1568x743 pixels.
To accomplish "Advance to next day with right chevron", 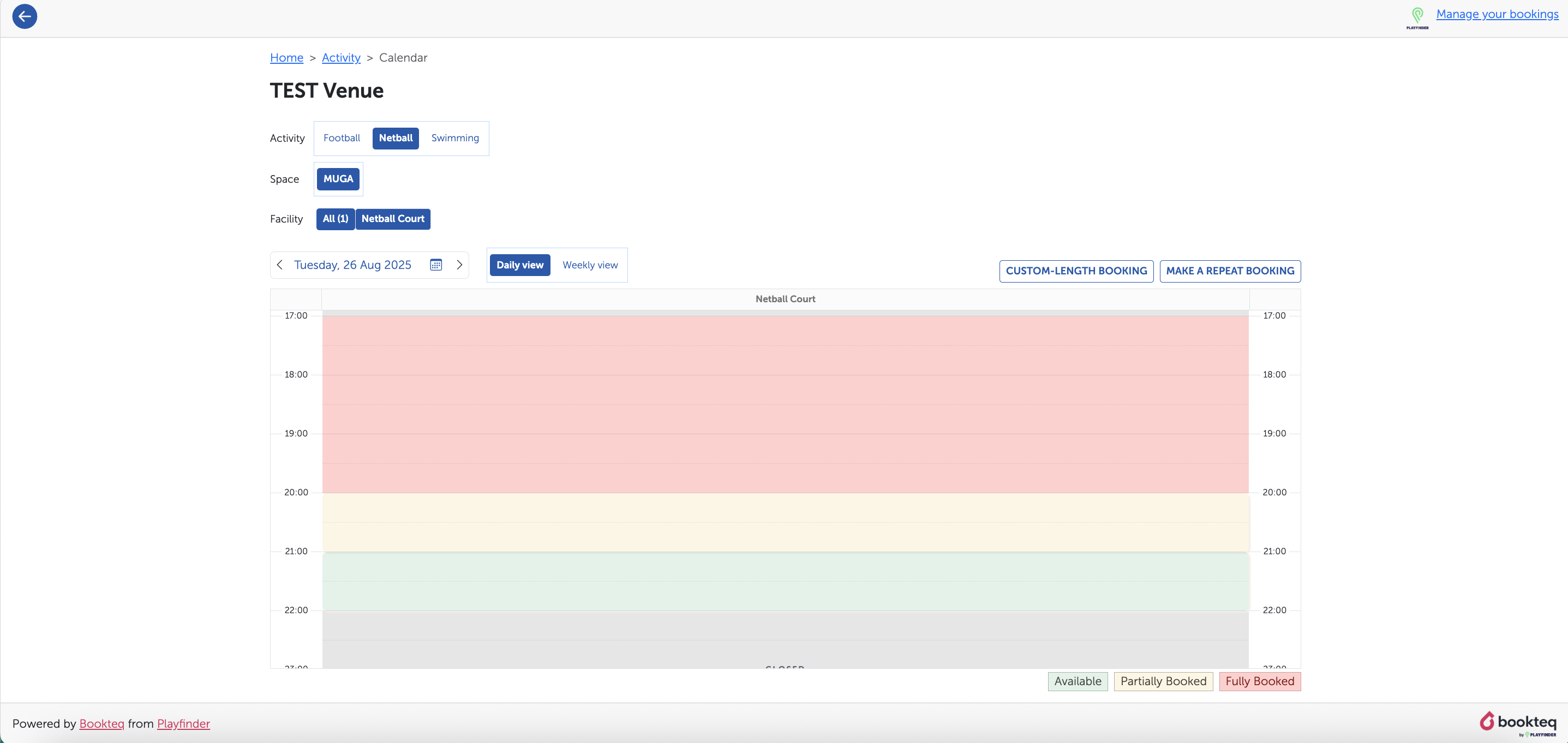I will [x=459, y=265].
